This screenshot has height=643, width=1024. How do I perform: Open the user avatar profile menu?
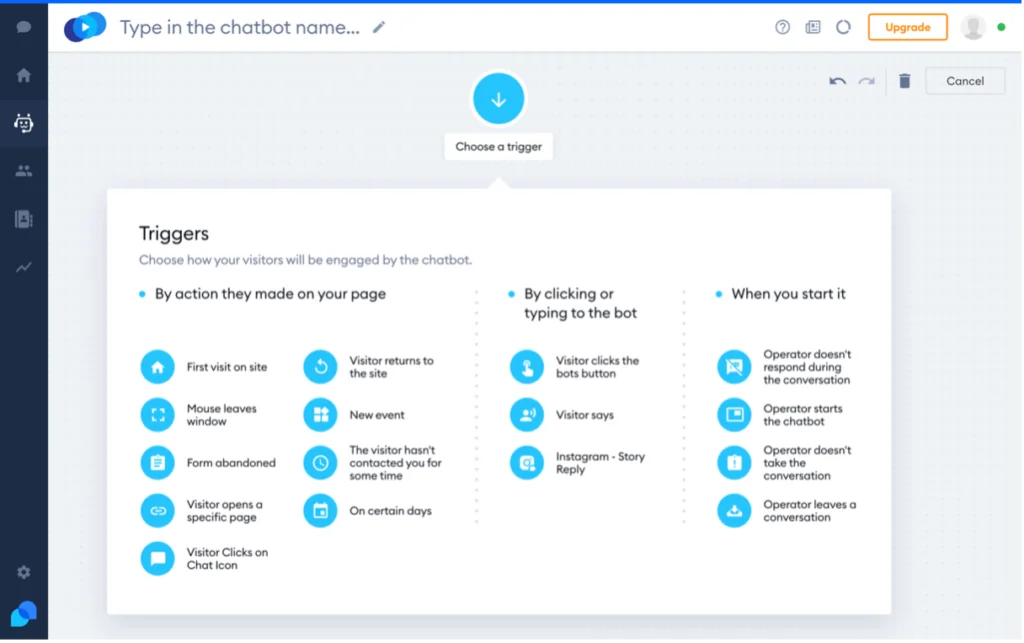pos(972,27)
